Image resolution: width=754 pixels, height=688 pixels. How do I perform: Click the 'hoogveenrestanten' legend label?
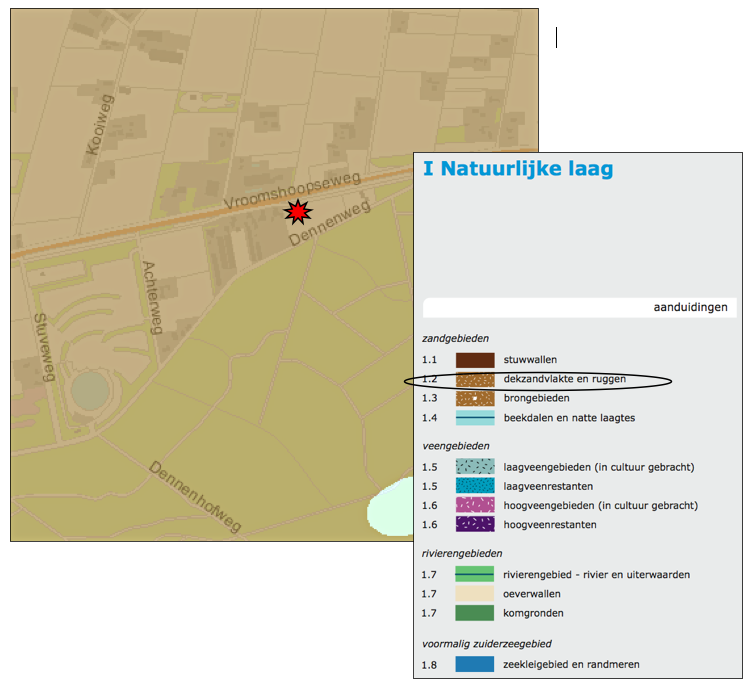pos(550,525)
